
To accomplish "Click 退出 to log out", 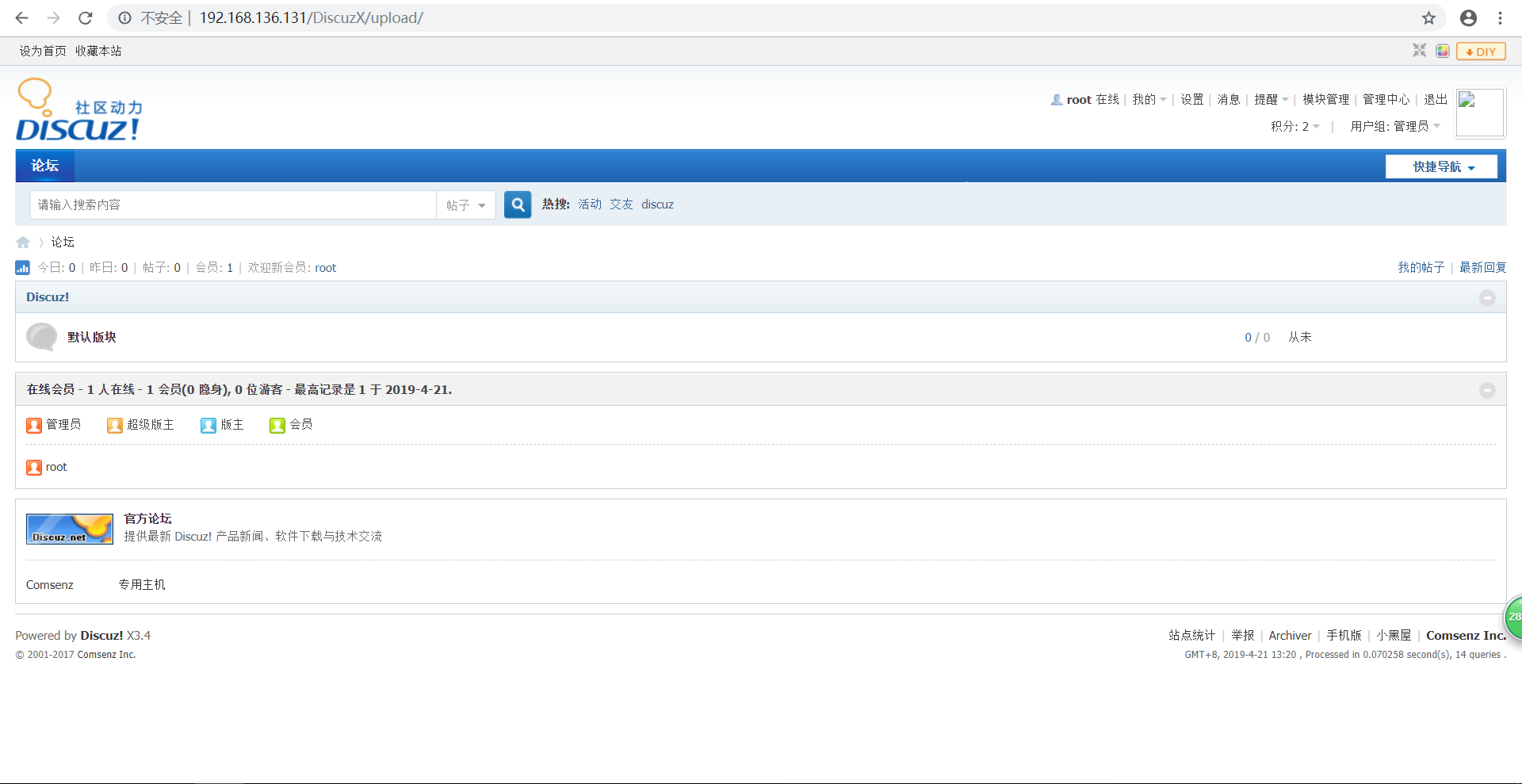I will 1435,99.
